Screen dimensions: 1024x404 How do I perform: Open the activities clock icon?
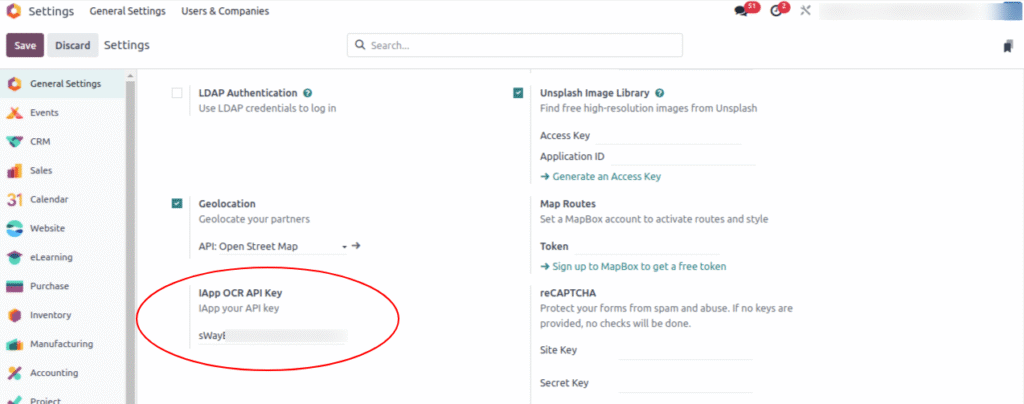click(776, 11)
